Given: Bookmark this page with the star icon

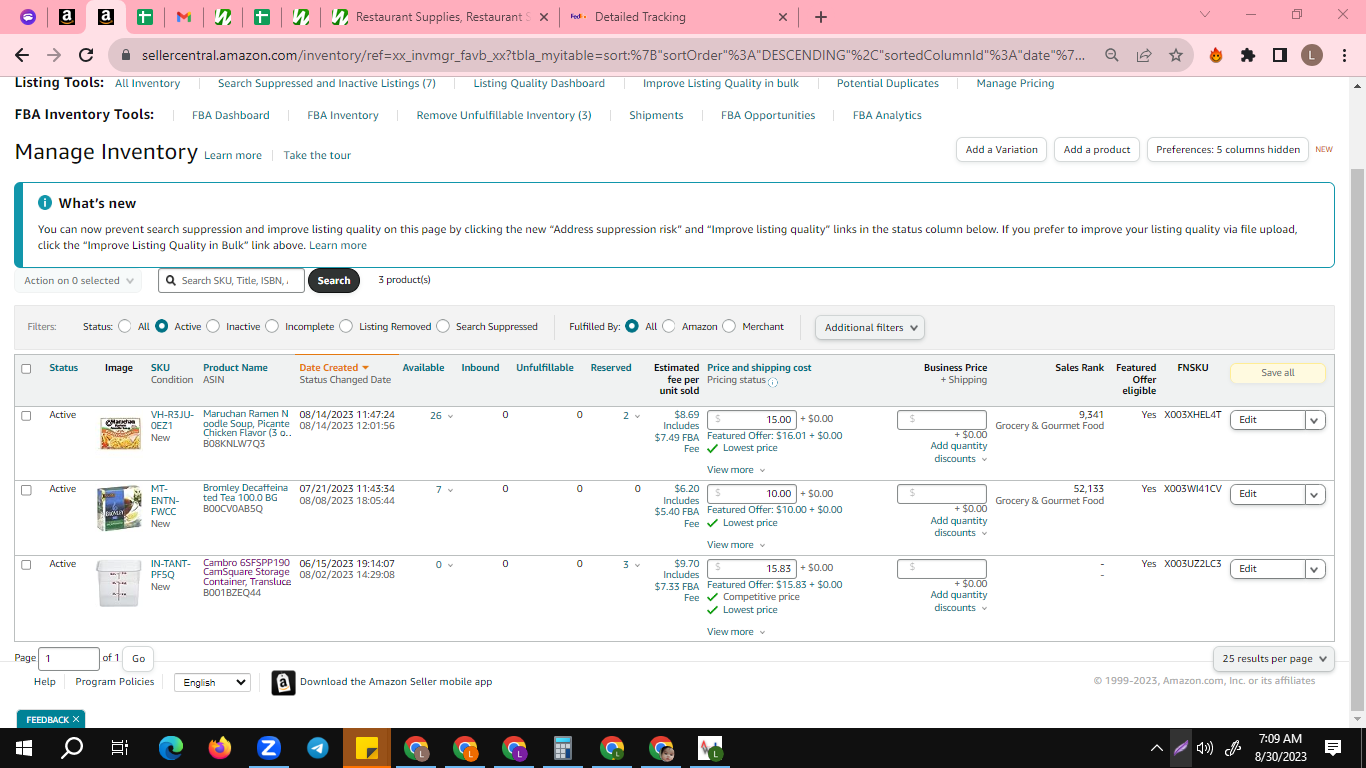Looking at the screenshot, I should coord(1176,56).
